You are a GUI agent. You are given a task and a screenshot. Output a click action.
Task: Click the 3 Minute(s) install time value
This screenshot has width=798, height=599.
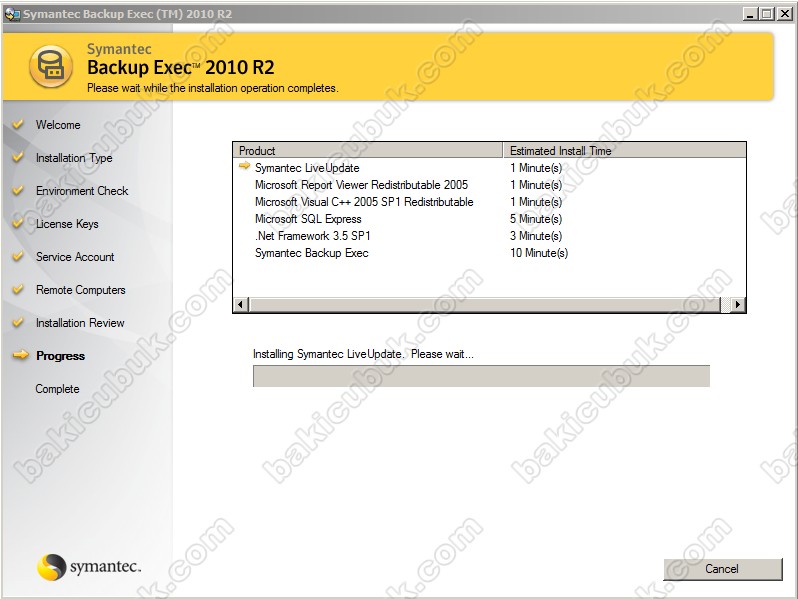click(536, 236)
